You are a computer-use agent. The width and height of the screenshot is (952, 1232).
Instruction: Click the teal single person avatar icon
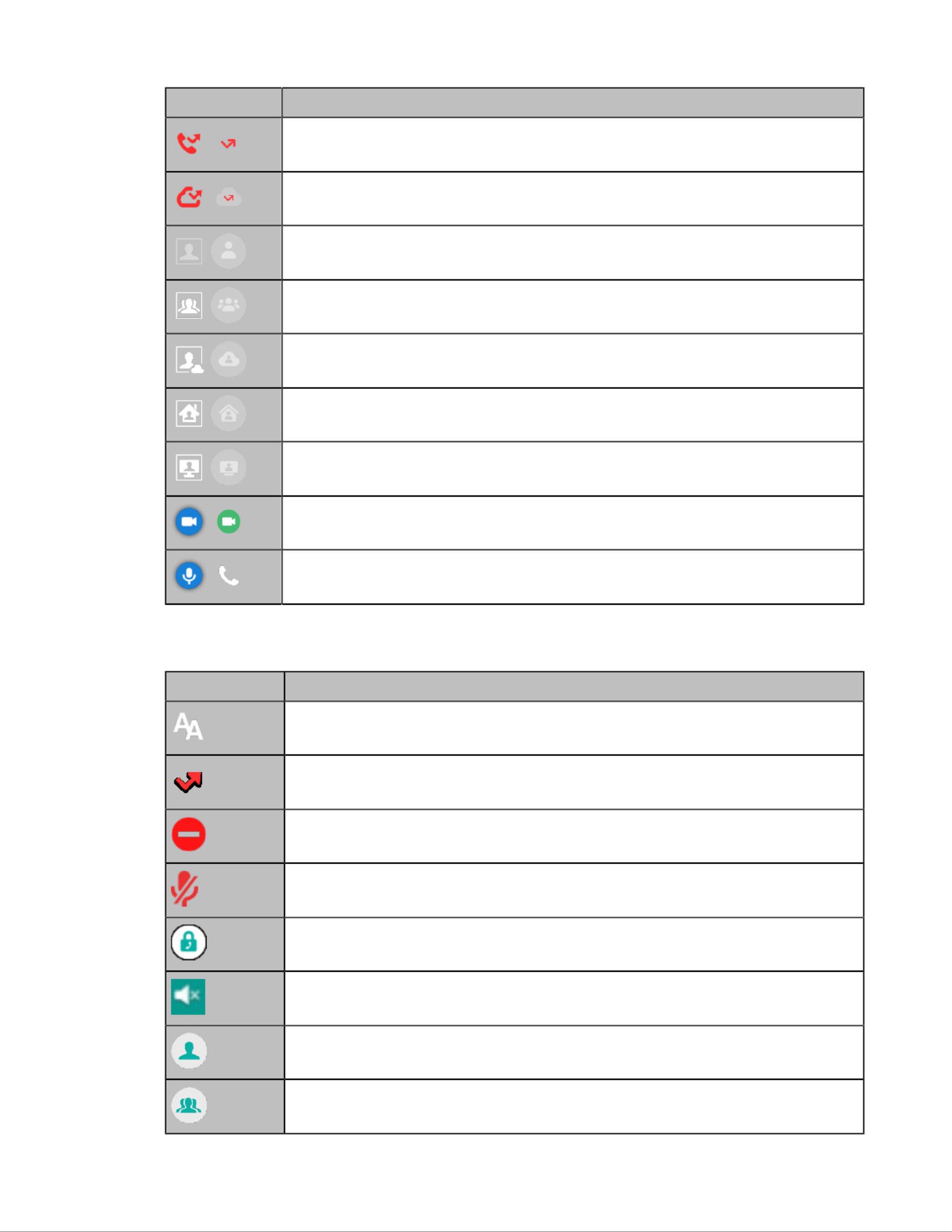(189, 1051)
